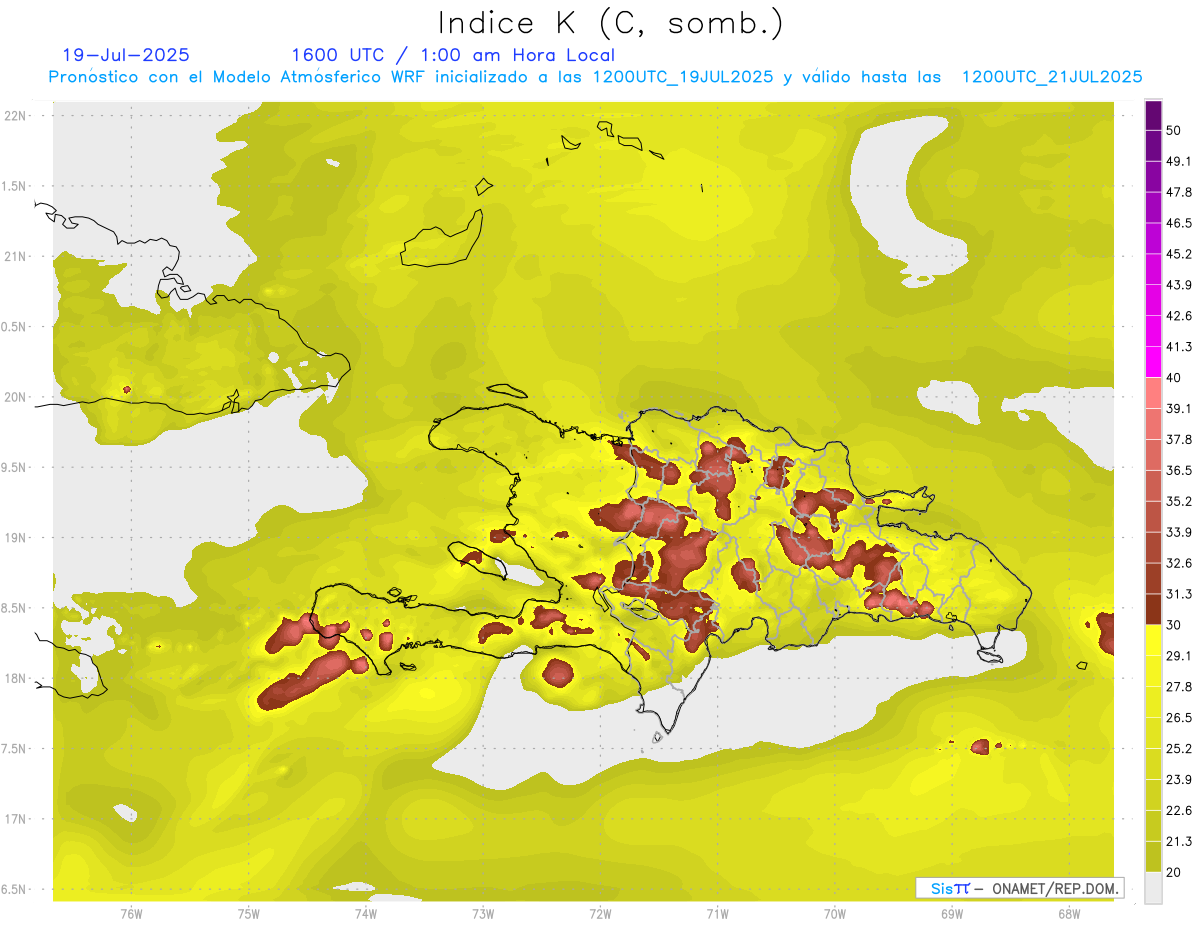This screenshot has width=1200, height=927.
Task: Pick the gray band below 20 on the scale
Action: pos(1153,887)
